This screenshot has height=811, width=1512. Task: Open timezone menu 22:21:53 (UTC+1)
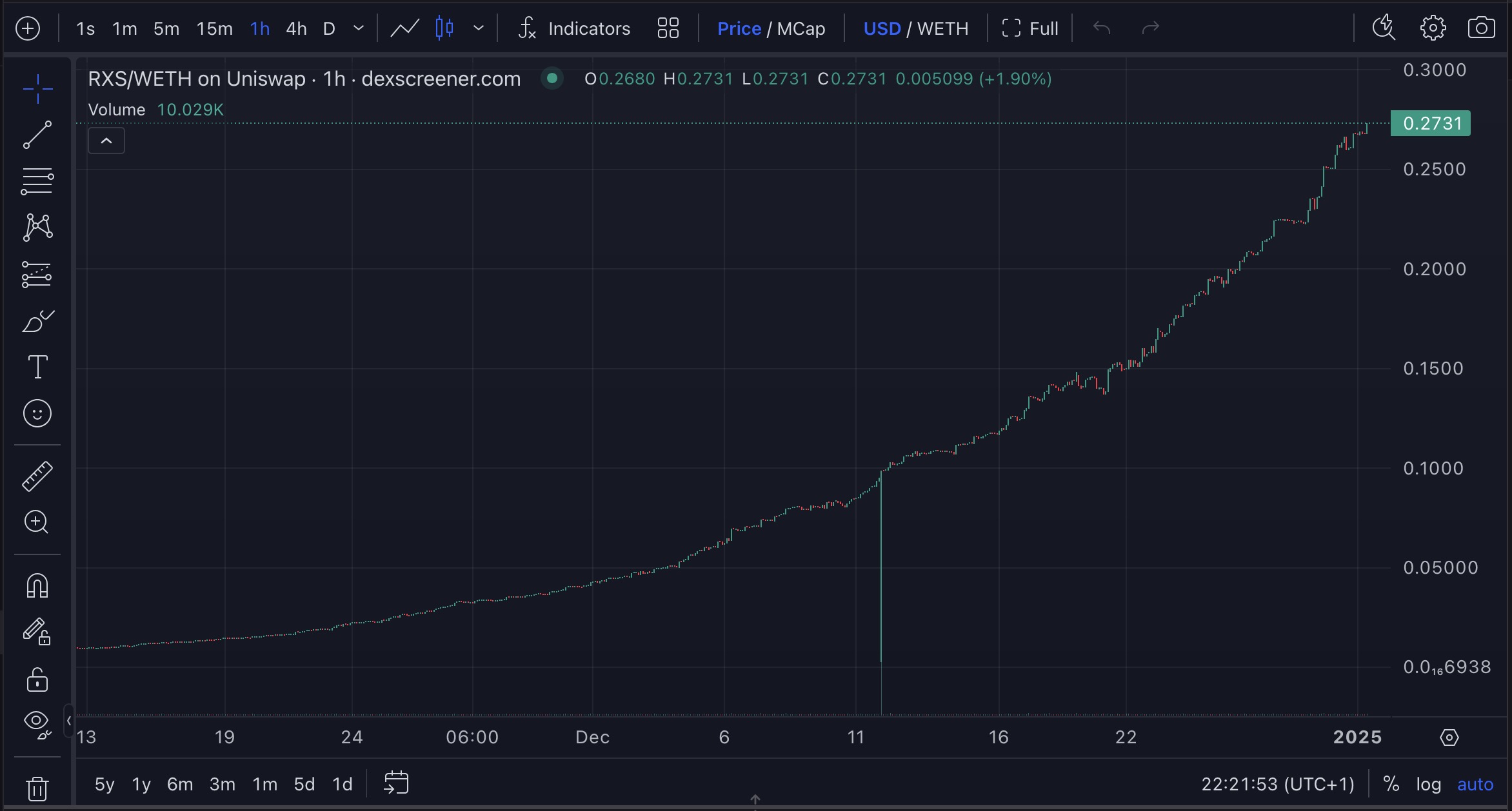click(x=1278, y=784)
